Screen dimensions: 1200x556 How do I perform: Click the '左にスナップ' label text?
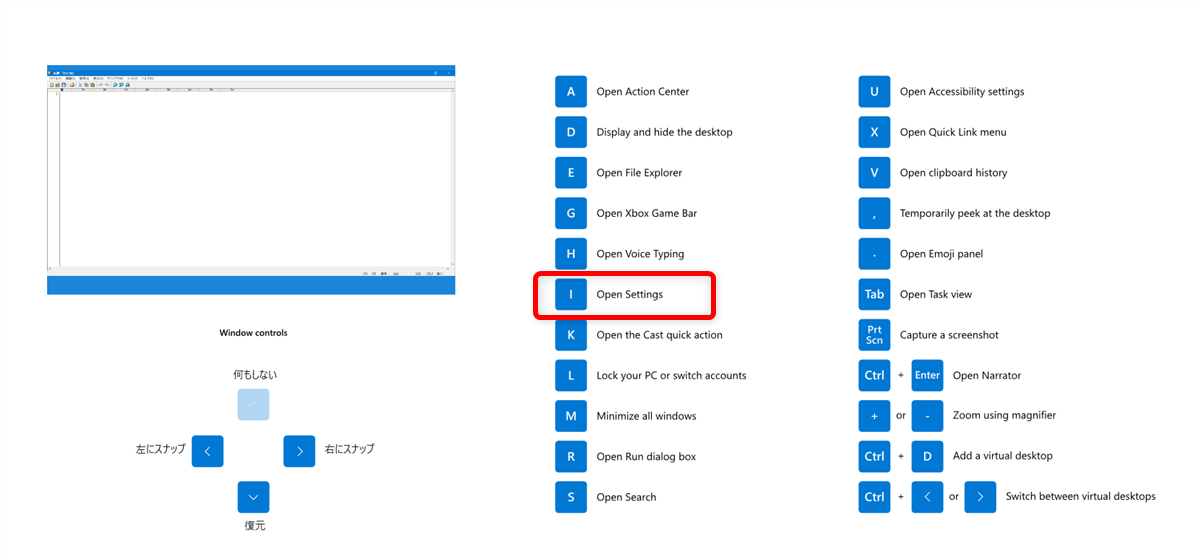pos(160,450)
